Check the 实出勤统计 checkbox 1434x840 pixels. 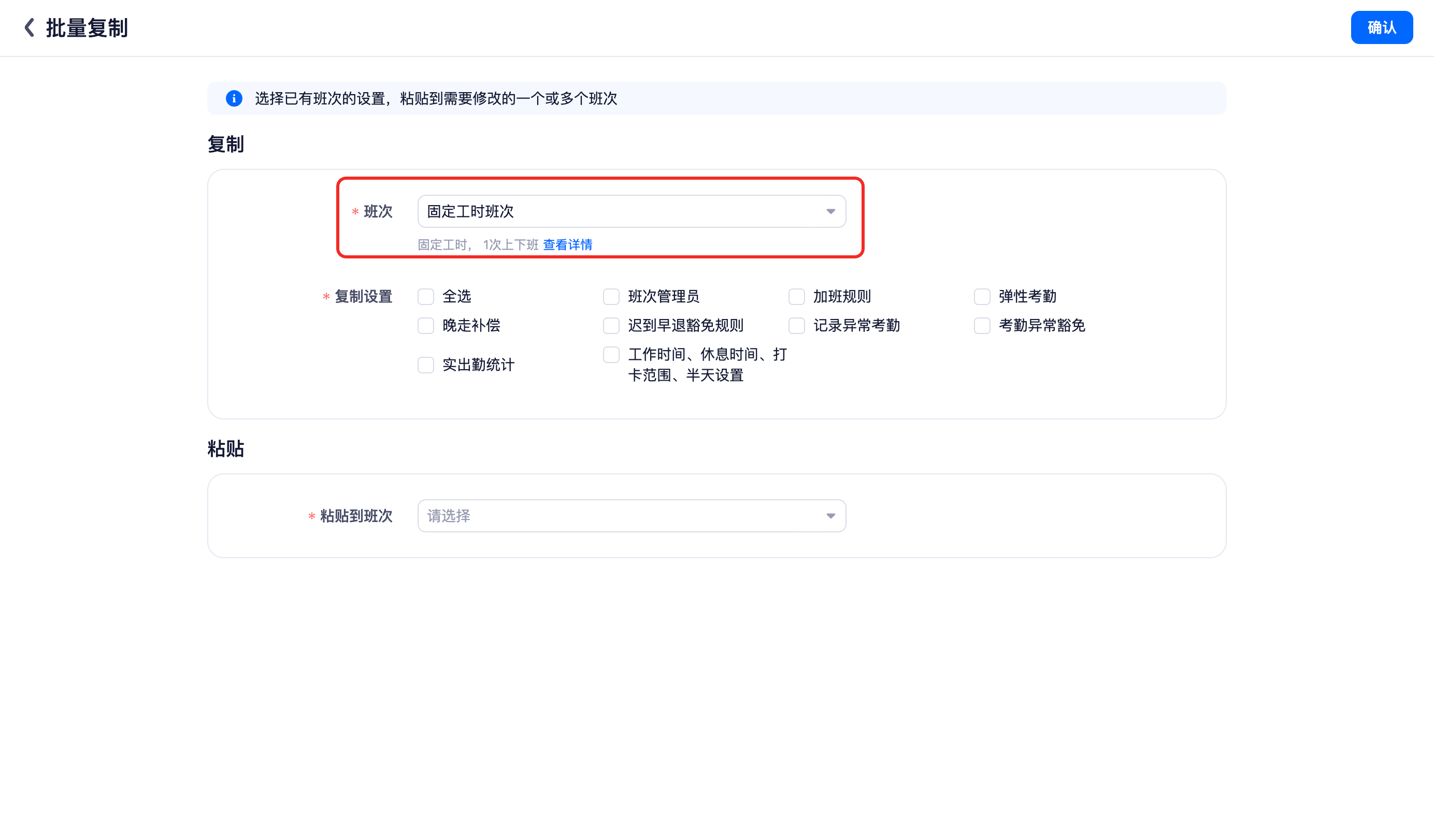(426, 365)
